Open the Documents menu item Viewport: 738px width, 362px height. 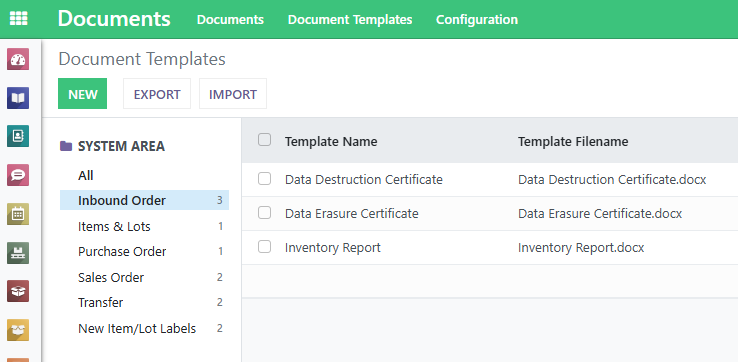point(230,20)
